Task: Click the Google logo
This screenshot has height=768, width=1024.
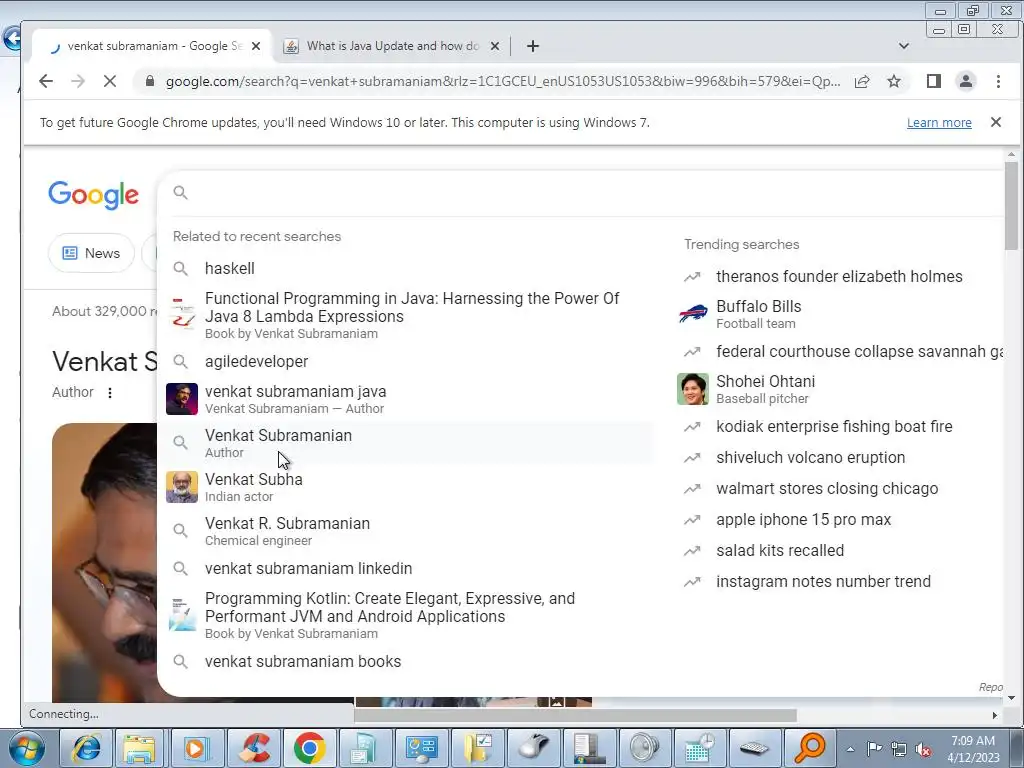Action: click(x=93, y=195)
